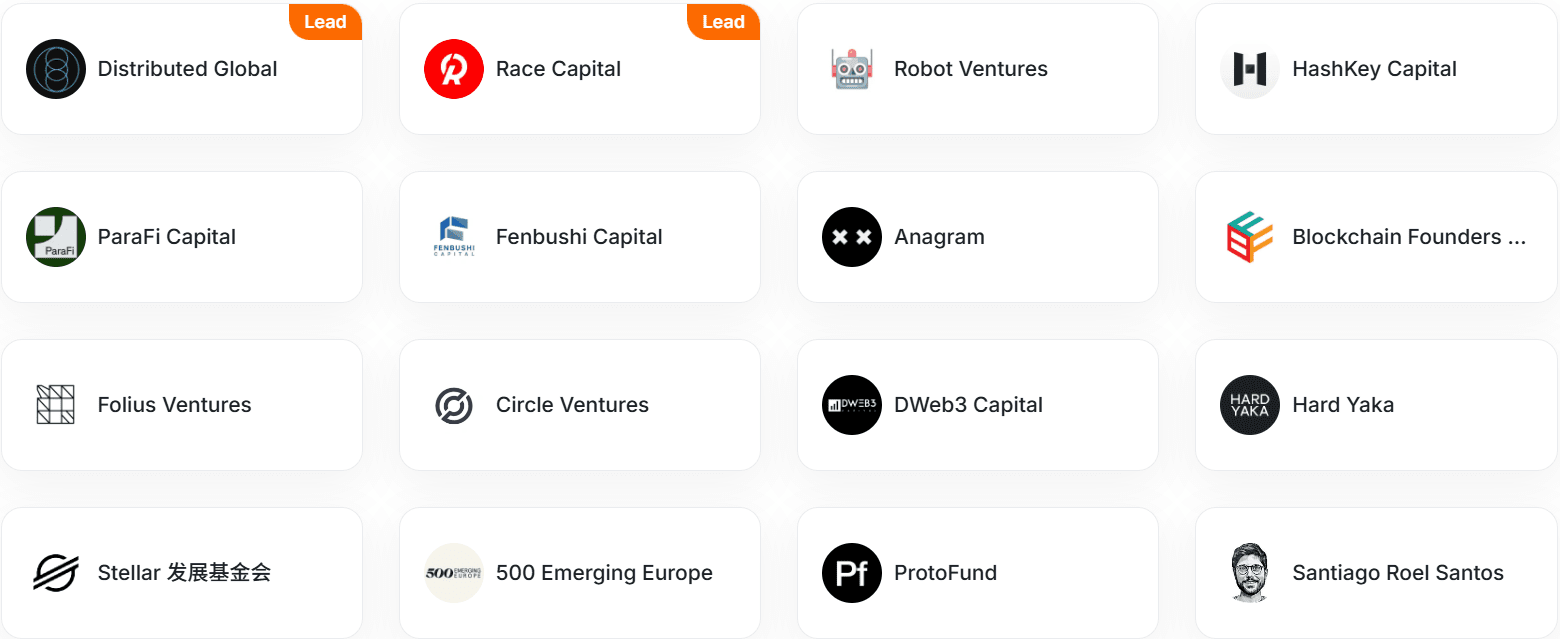Image resolution: width=1560 pixels, height=639 pixels.
Task: Open the Circle Ventures logo icon
Action: pos(454,406)
